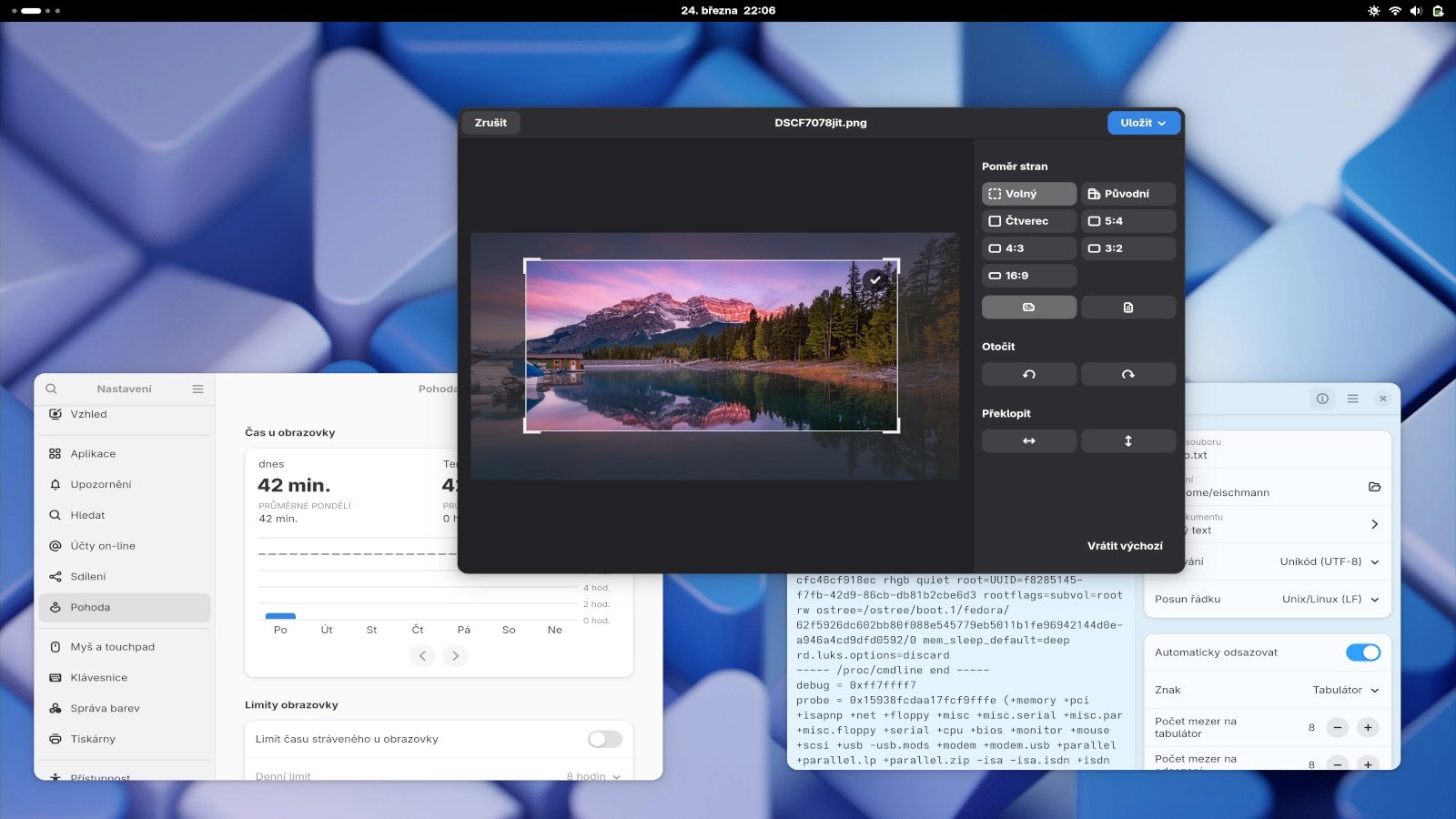Open Myš a touchpad in Nastavení sidebar

125,647
